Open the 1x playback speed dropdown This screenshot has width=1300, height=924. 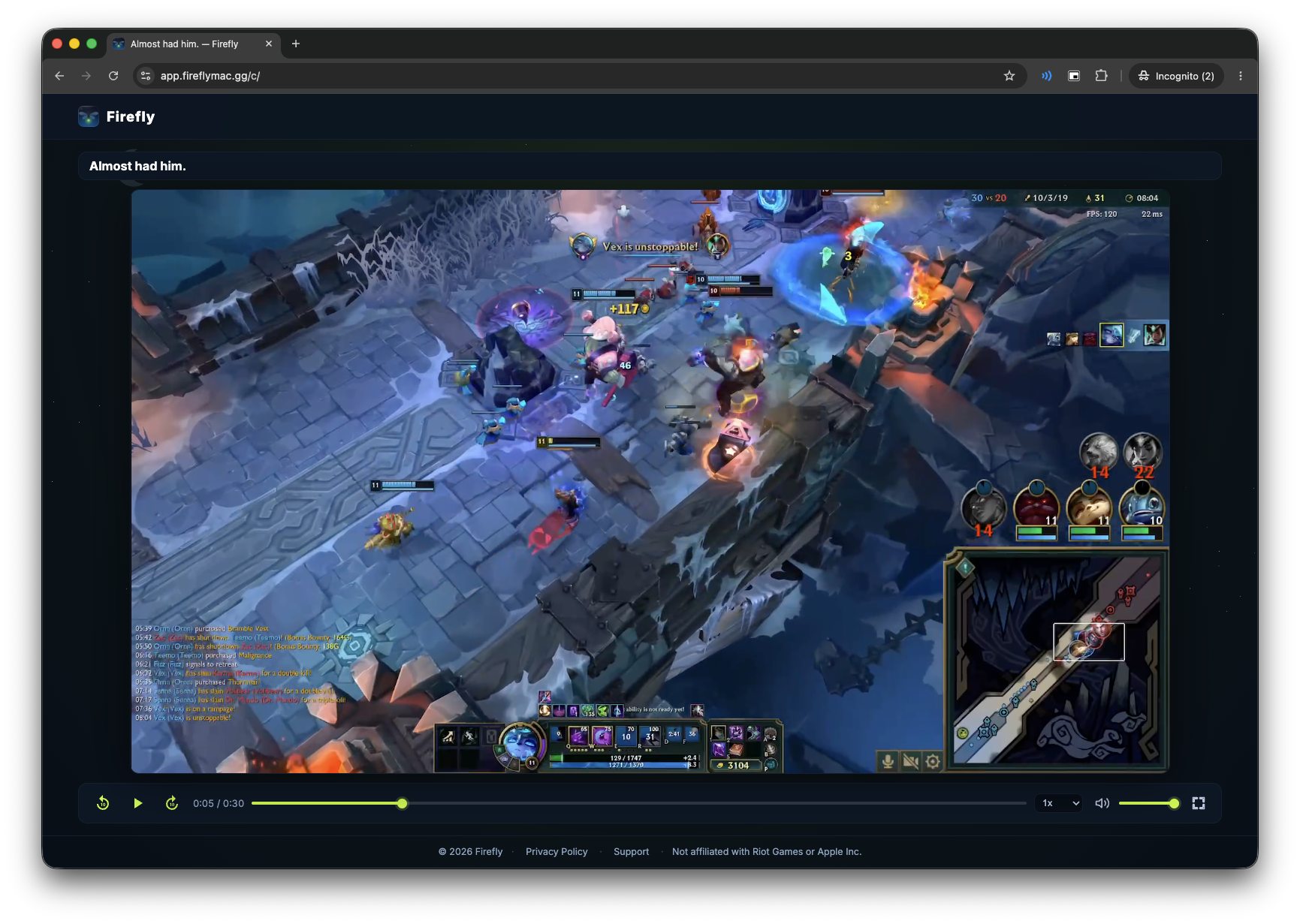pyautogui.click(x=1059, y=803)
